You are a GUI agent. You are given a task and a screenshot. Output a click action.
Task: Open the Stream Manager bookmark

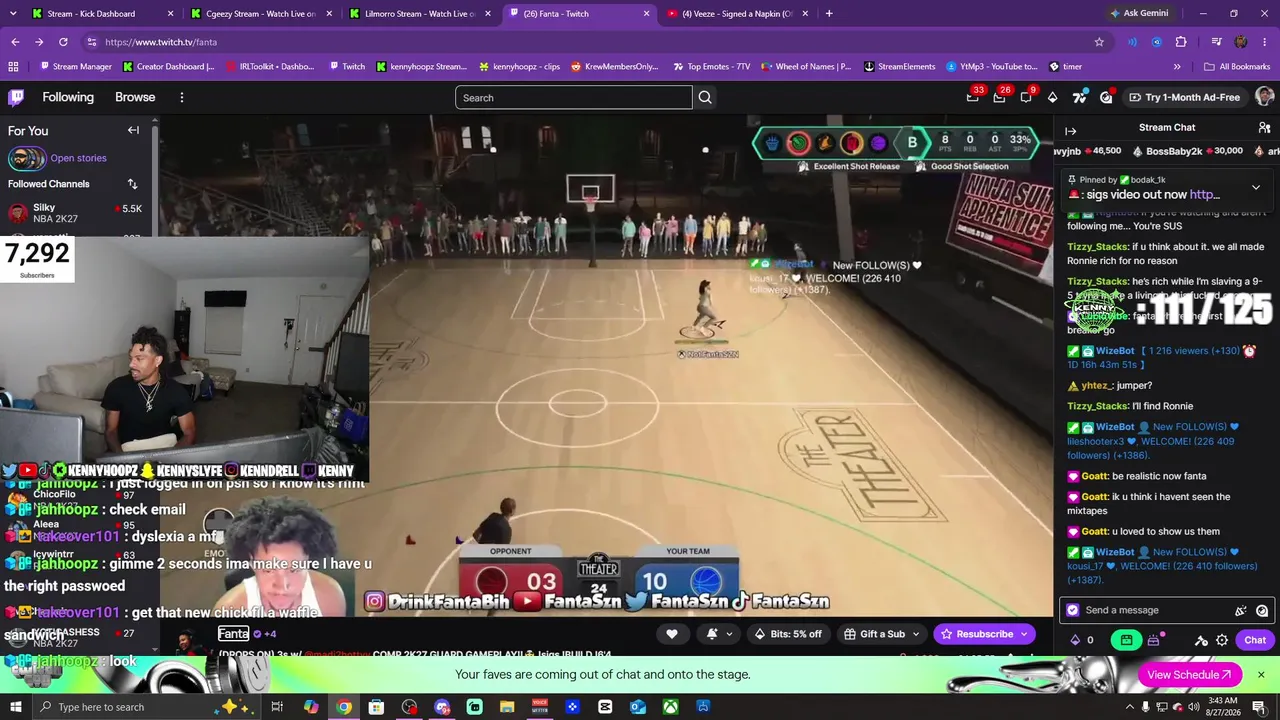(75, 67)
